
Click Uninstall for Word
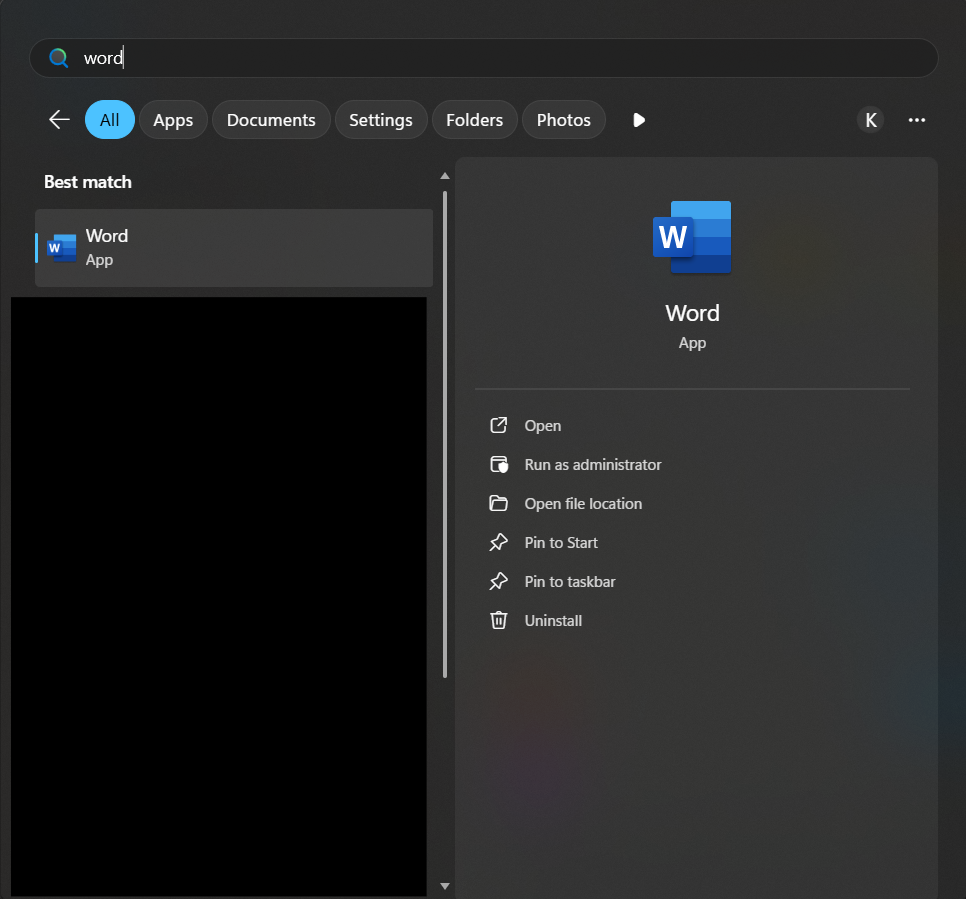(x=552, y=621)
